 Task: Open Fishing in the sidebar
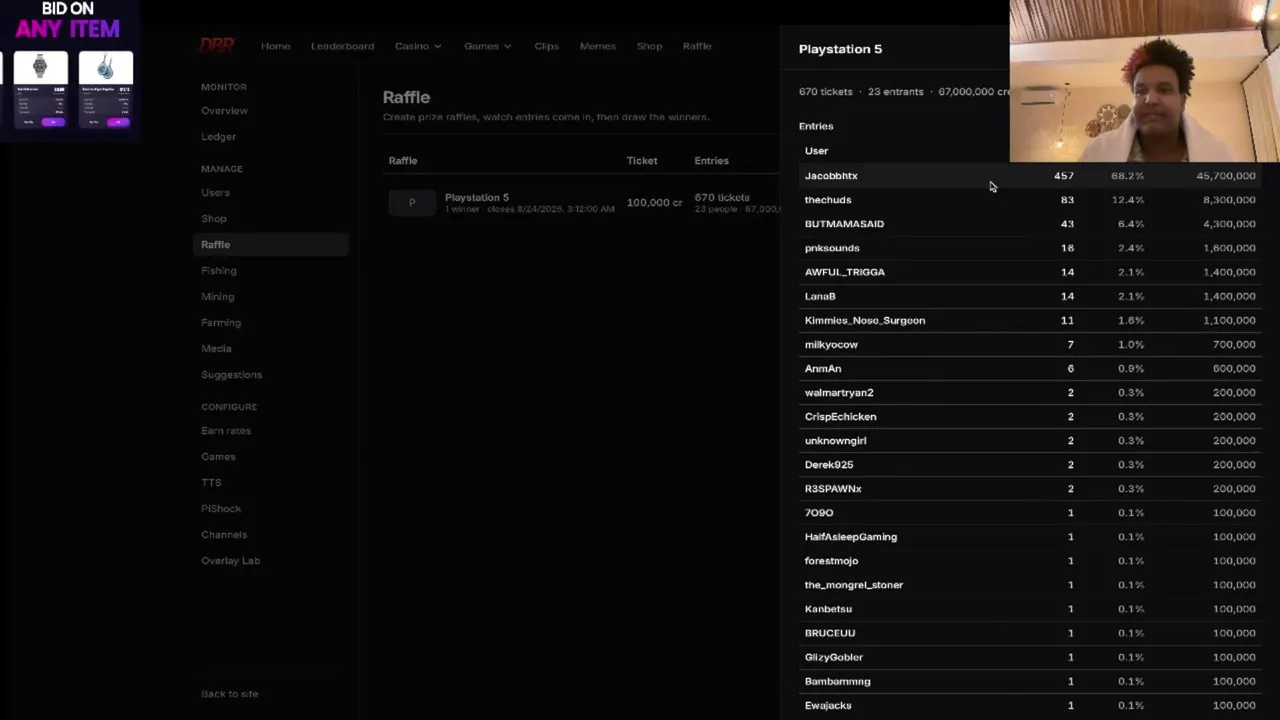click(x=219, y=271)
